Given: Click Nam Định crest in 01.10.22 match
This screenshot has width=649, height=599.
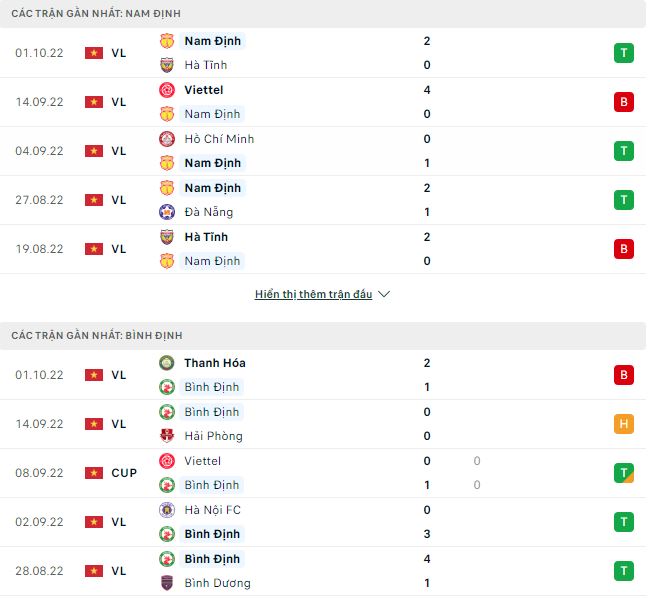Looking at the screenshot, I should point(167,41).
